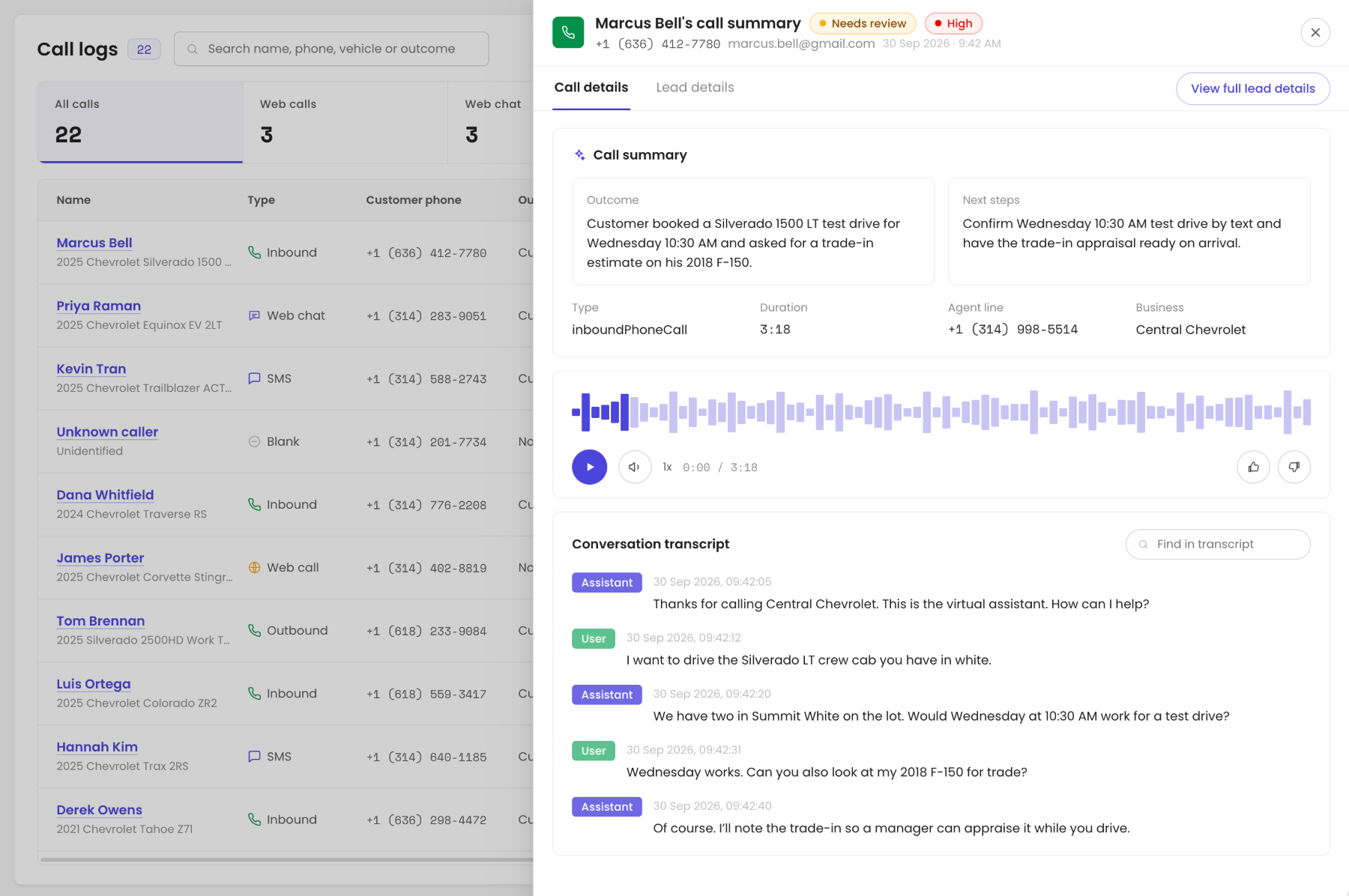
Task: Click the Customer phone column header
Action: 414,200
